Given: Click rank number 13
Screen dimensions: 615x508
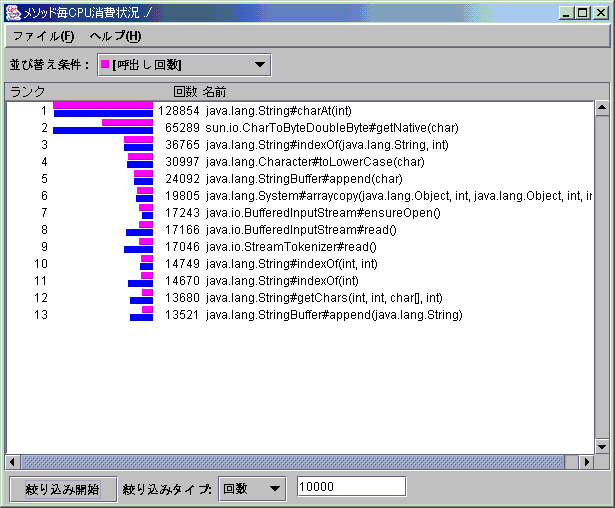Looking at the screenshot, I should click(41, 315).
